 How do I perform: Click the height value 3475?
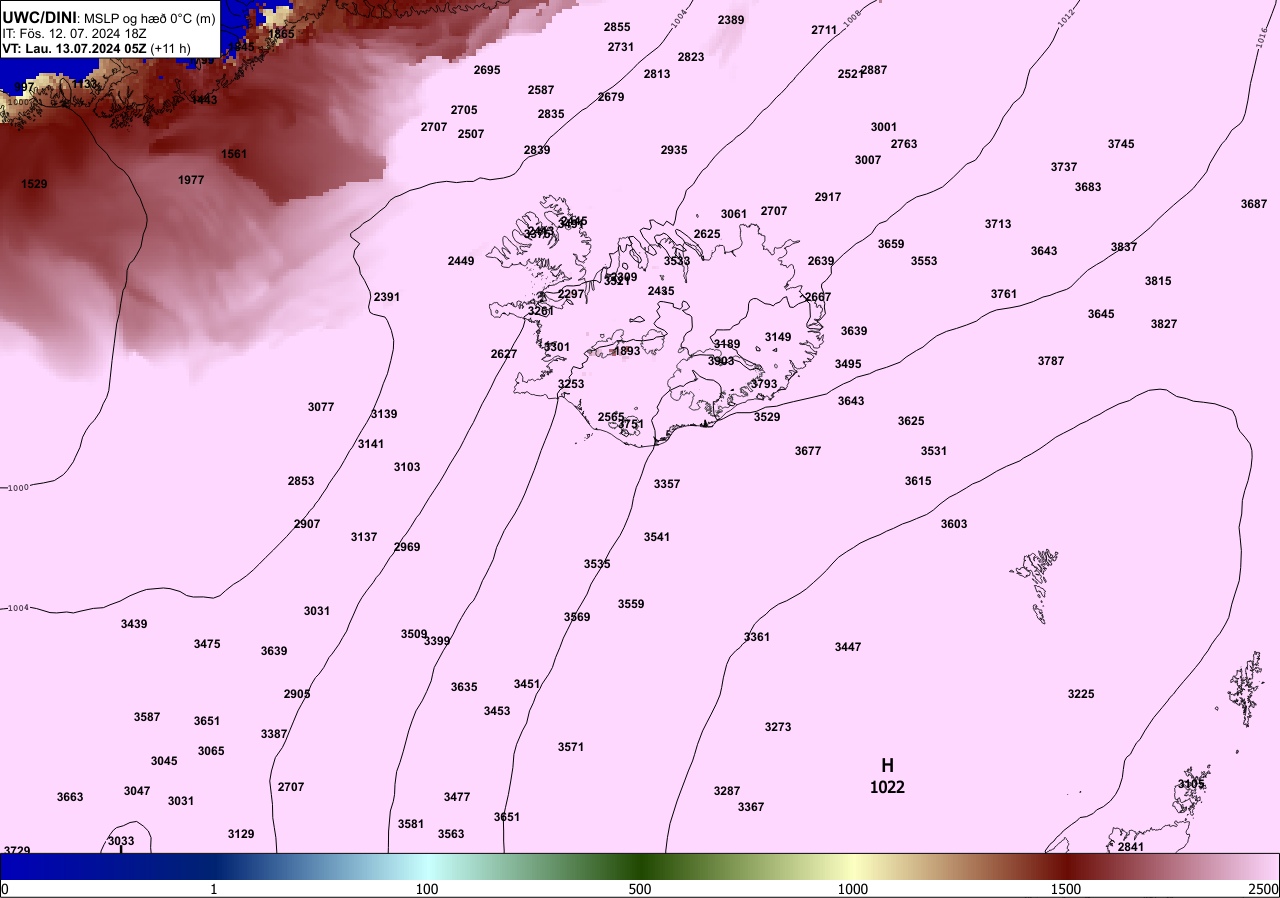click(207, 644)
